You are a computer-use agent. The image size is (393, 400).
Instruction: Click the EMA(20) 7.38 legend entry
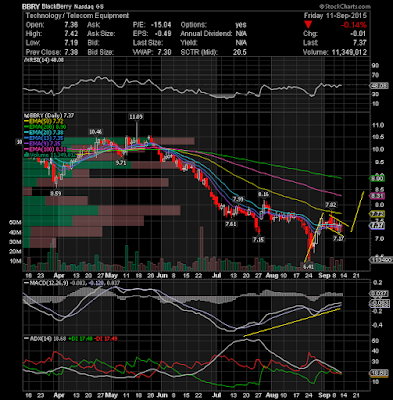coord(45,133)
